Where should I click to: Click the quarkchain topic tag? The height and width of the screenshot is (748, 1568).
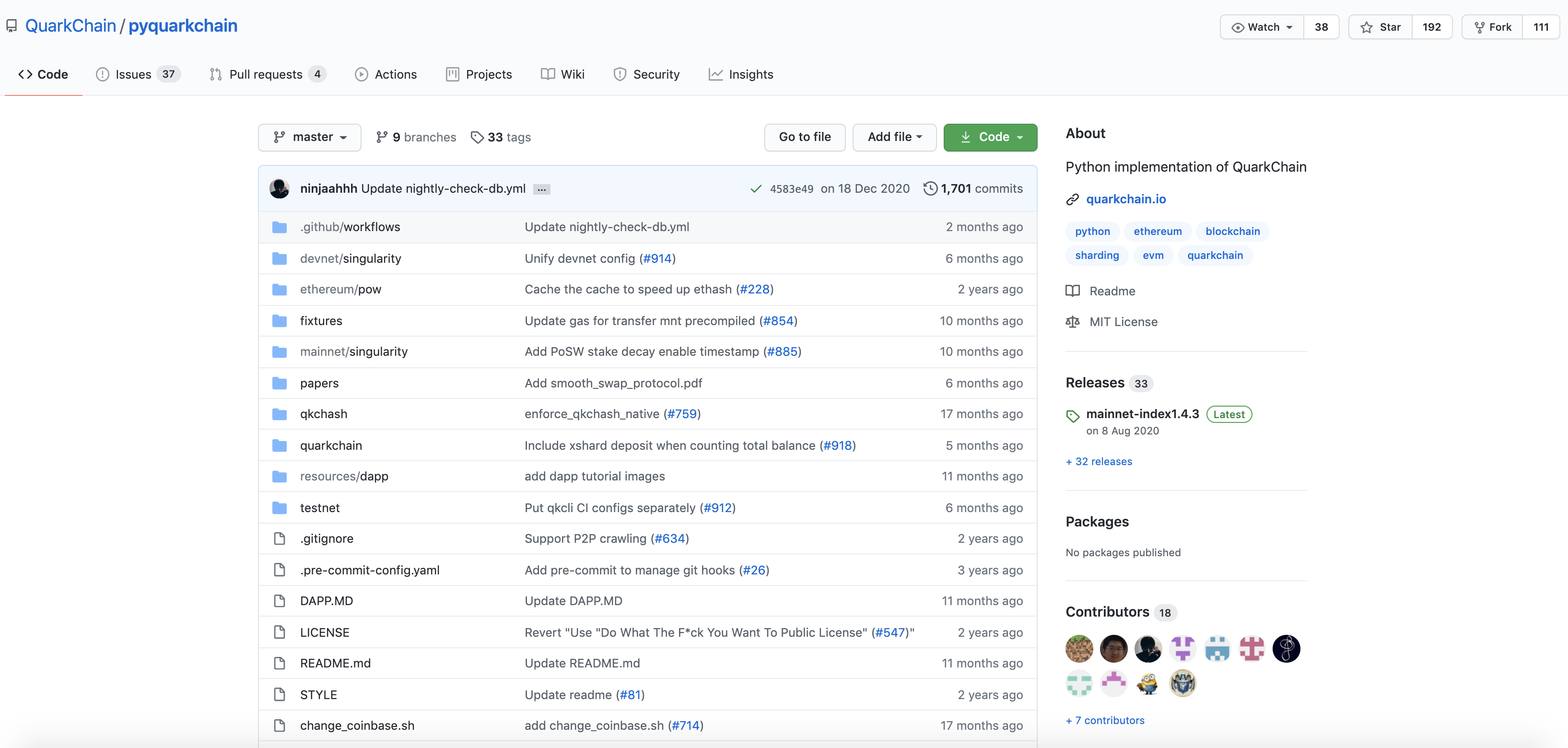coord(1215,256)
